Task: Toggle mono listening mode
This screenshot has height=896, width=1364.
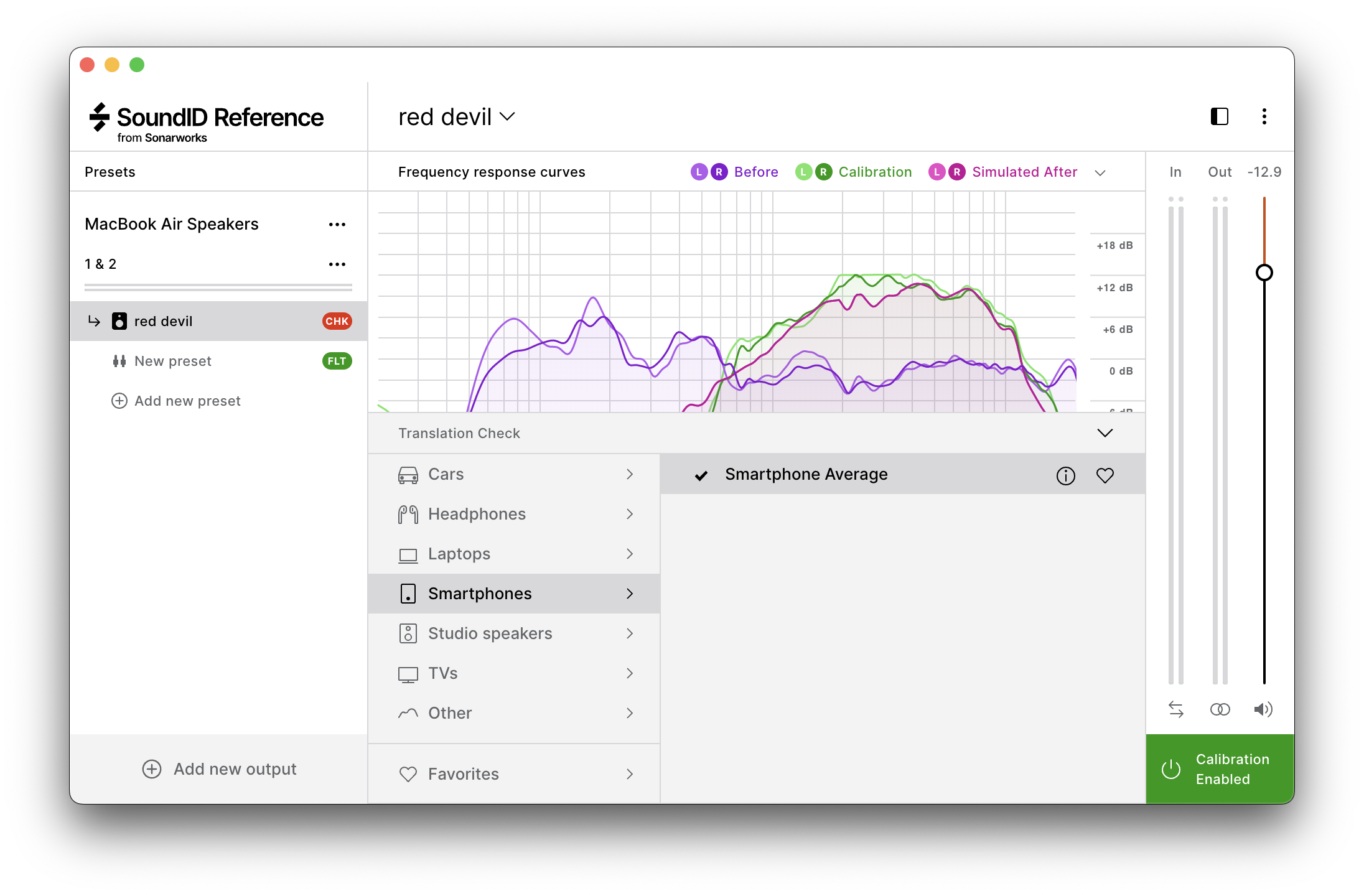Action: pyautogui.click(x=1220, y=709)
